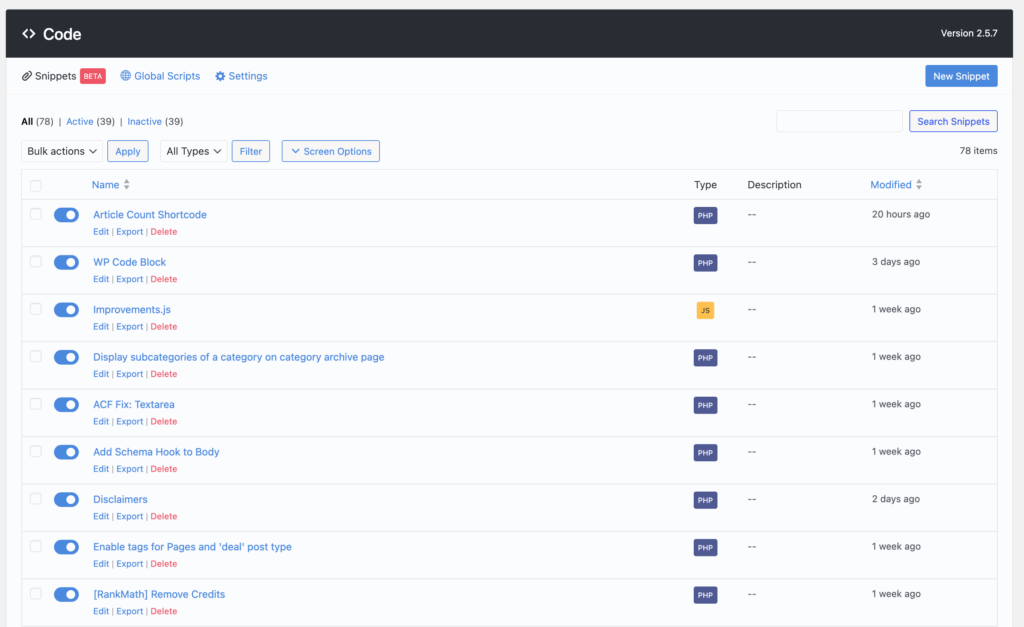The image size is (1024, 627).
Task: Tick the checkbox for WP Code Block
Action: pos(36,262)
